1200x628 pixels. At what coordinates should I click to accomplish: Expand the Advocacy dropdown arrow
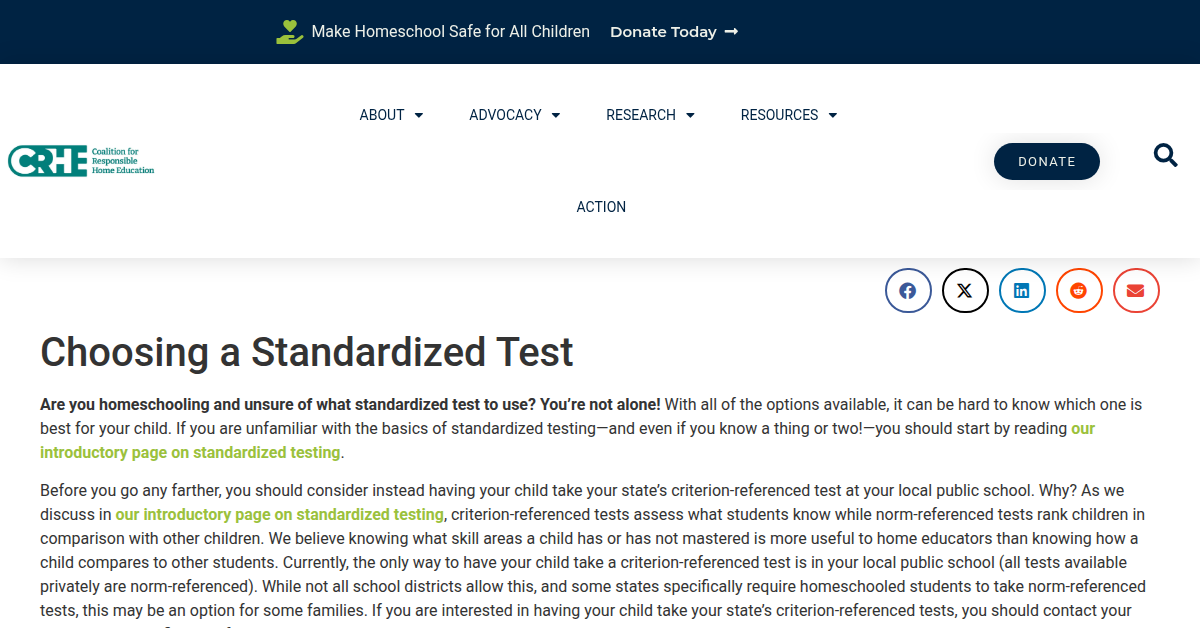tap(556, 116)
